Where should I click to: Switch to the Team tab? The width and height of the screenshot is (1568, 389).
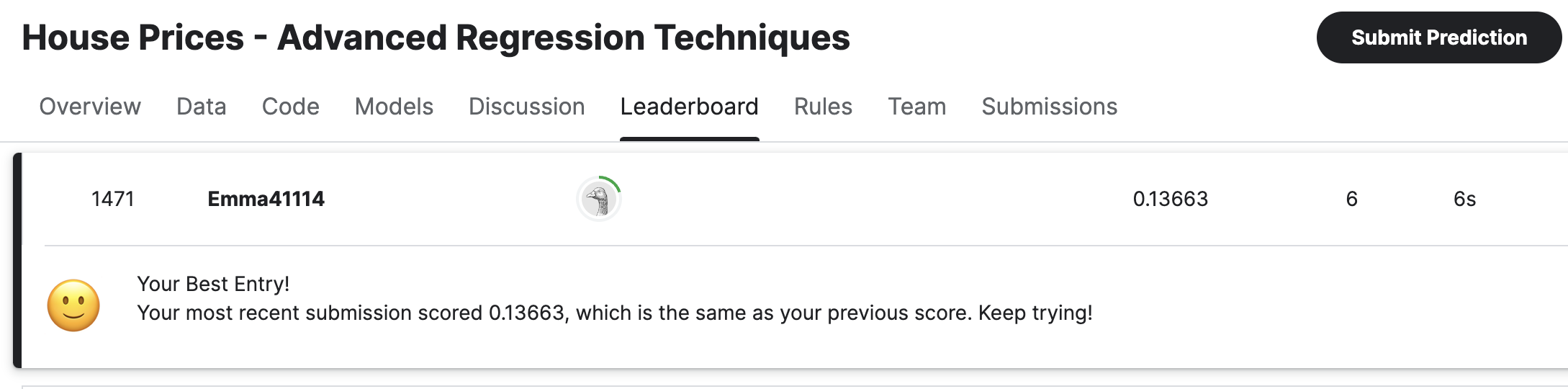click(916, 107)
